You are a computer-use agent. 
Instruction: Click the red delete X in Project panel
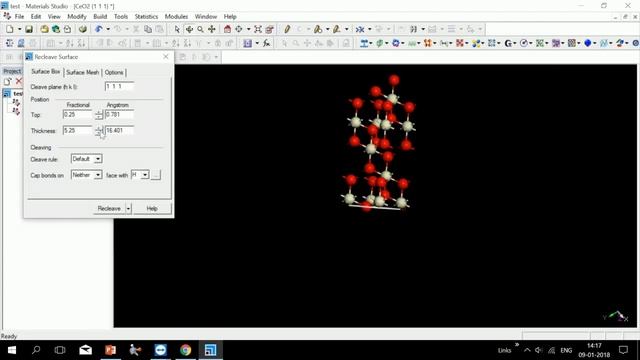pos(19,81)
